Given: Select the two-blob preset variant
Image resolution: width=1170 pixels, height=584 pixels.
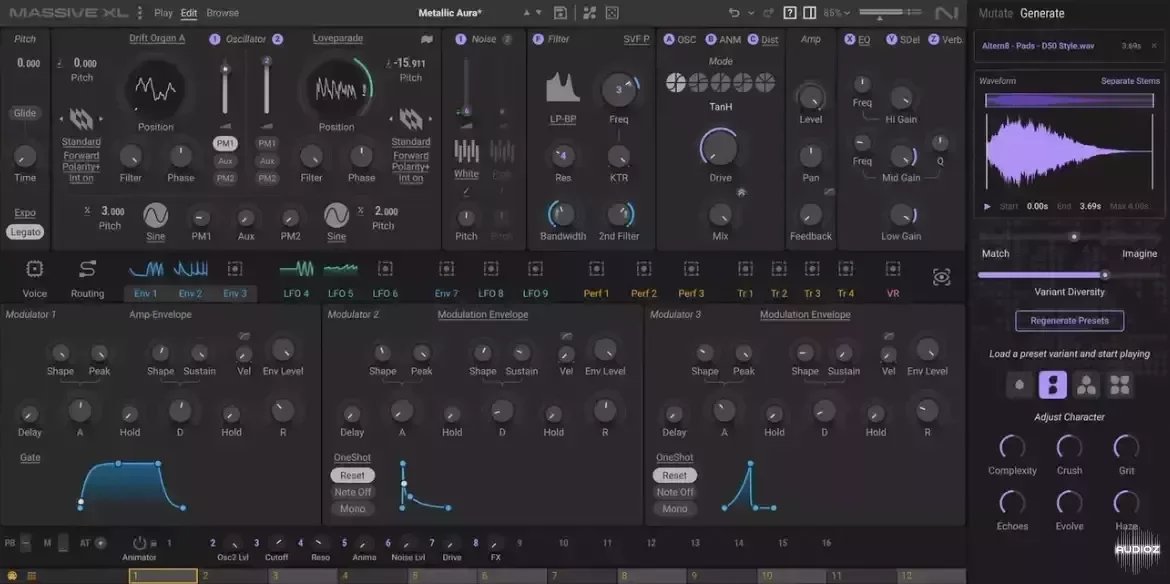Looking at the screenshot, I should click(x=1053, y=385).
